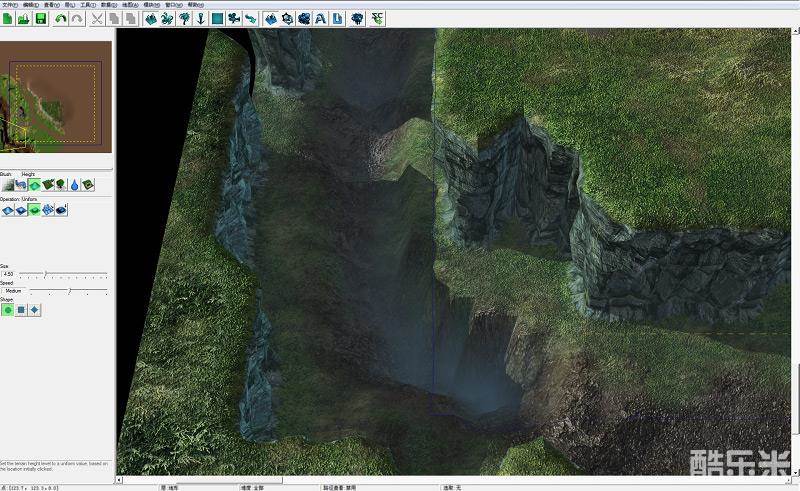Click the New map document icon

click(8, 19)
